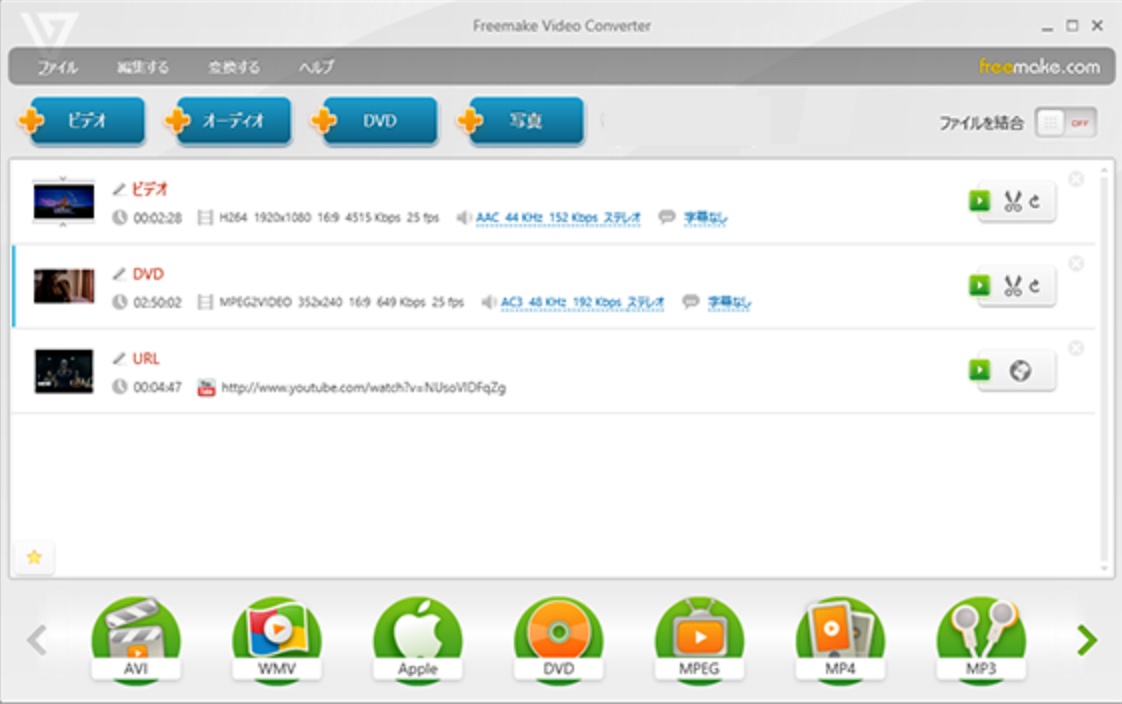Click the DVD item title text

click(x=148, y=274)
